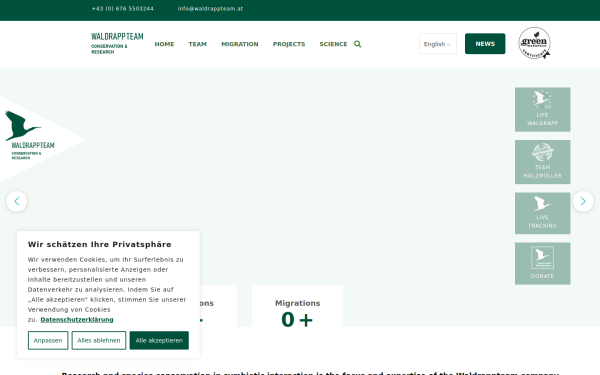600x375 pixels.
Task: Click the phone number +43 (0) 676 5503244
Action: (x=122, y=8)
